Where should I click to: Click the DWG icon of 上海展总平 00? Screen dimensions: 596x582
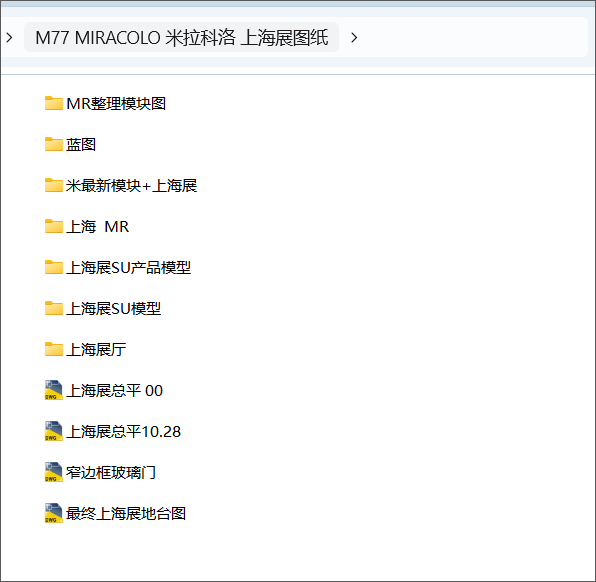(54, 390)
